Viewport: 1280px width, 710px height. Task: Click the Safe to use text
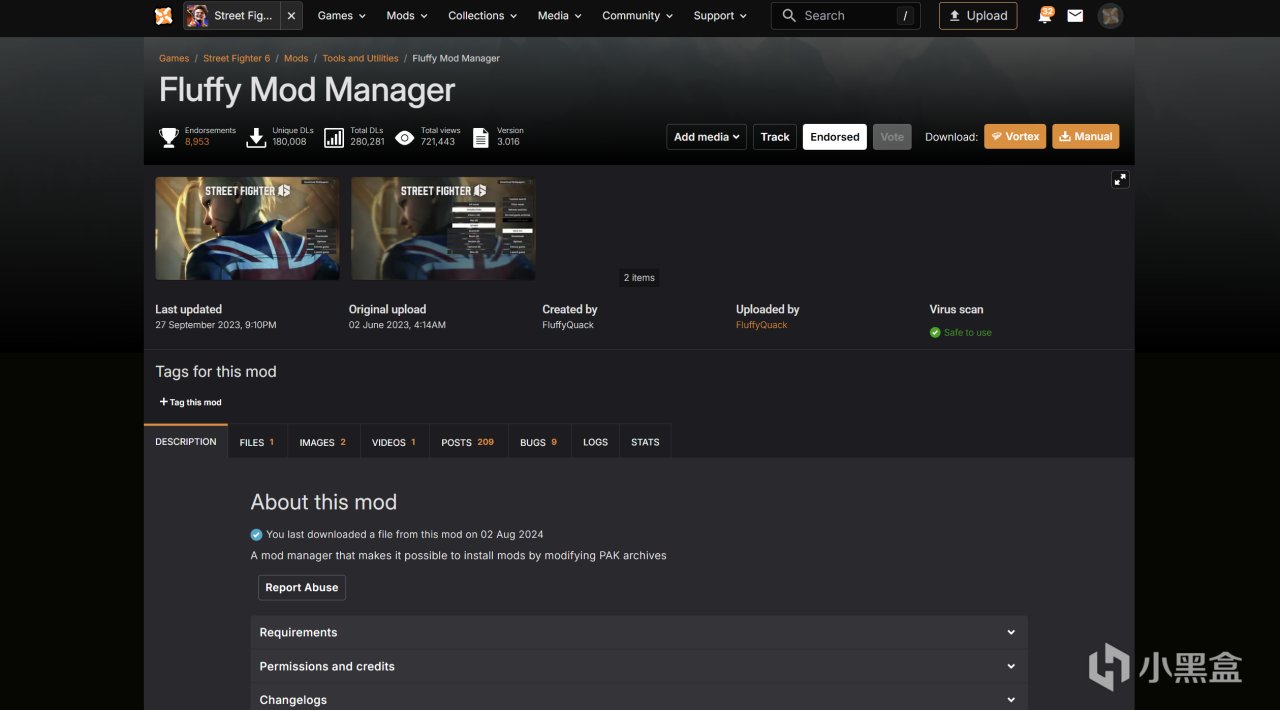click(x=968, y=333)
